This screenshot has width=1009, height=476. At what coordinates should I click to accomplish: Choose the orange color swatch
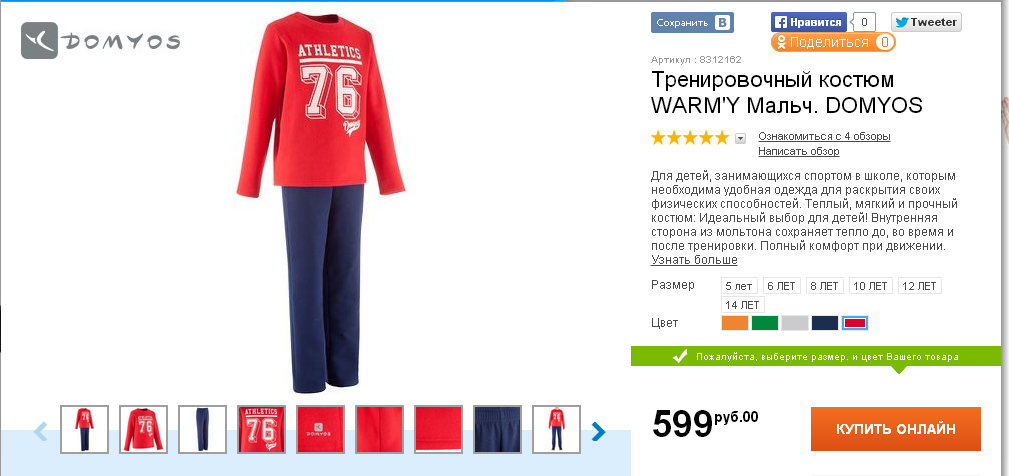pyautogui.click(x=735, y=323)
